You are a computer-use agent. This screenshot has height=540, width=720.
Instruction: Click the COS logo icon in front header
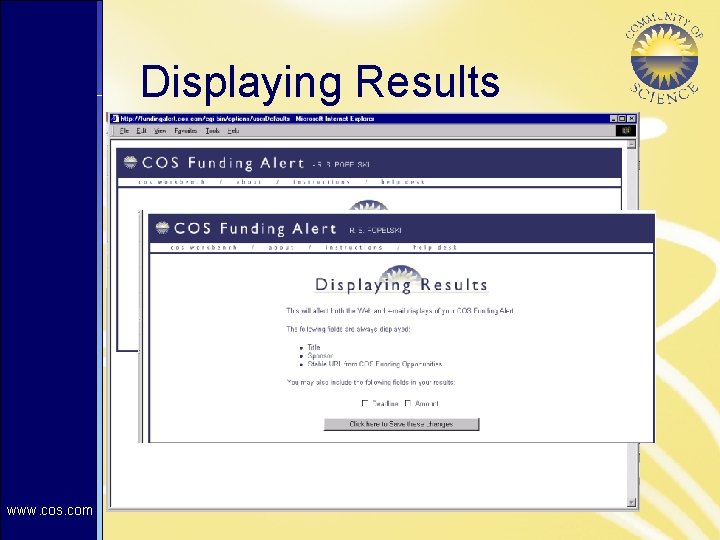coord(162,228)
